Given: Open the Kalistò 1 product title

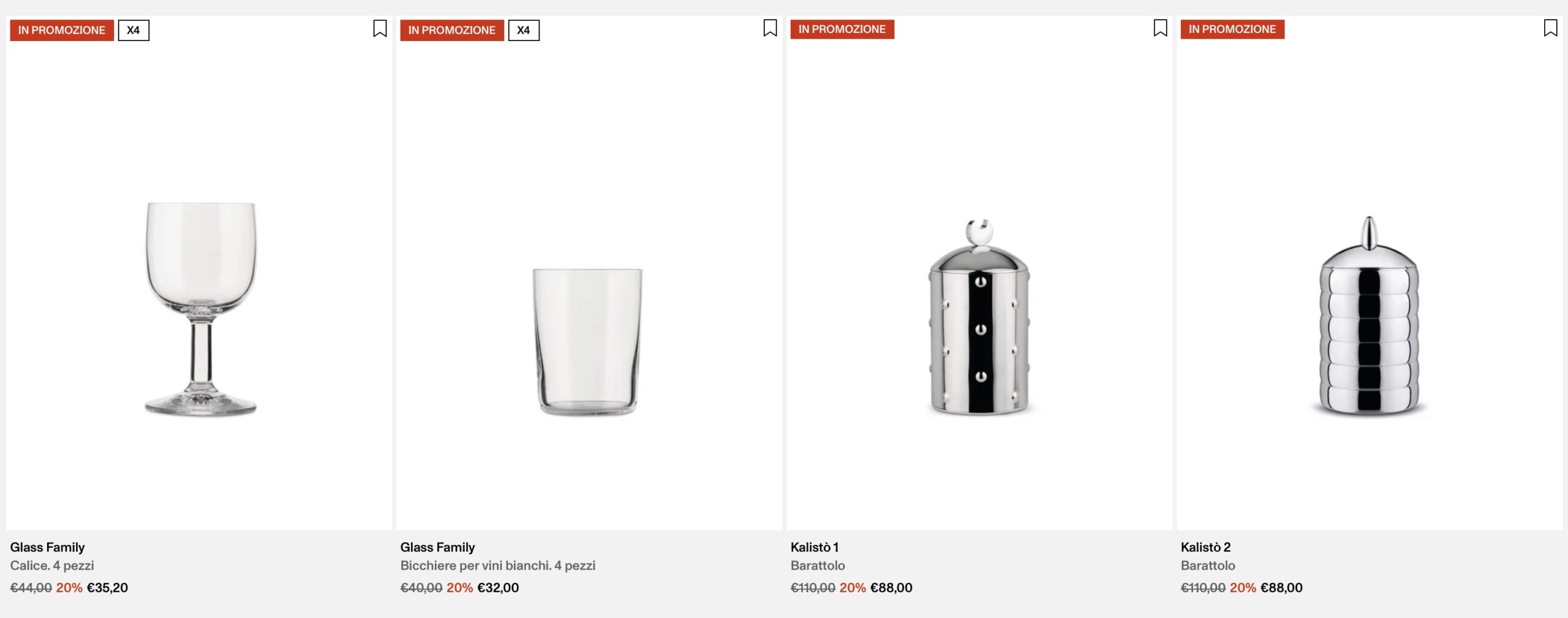Looking at the screenshot, I should click(815, 547).
